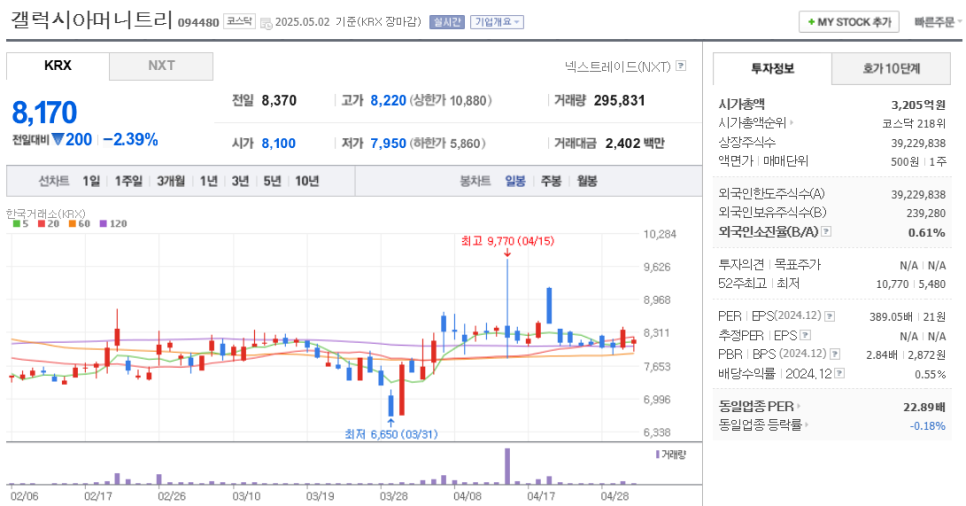Click 외국인보유주식수 value 239,280
Image resolution: width=966 pixels, height=506 pixels.
click(x=926, y=213)
